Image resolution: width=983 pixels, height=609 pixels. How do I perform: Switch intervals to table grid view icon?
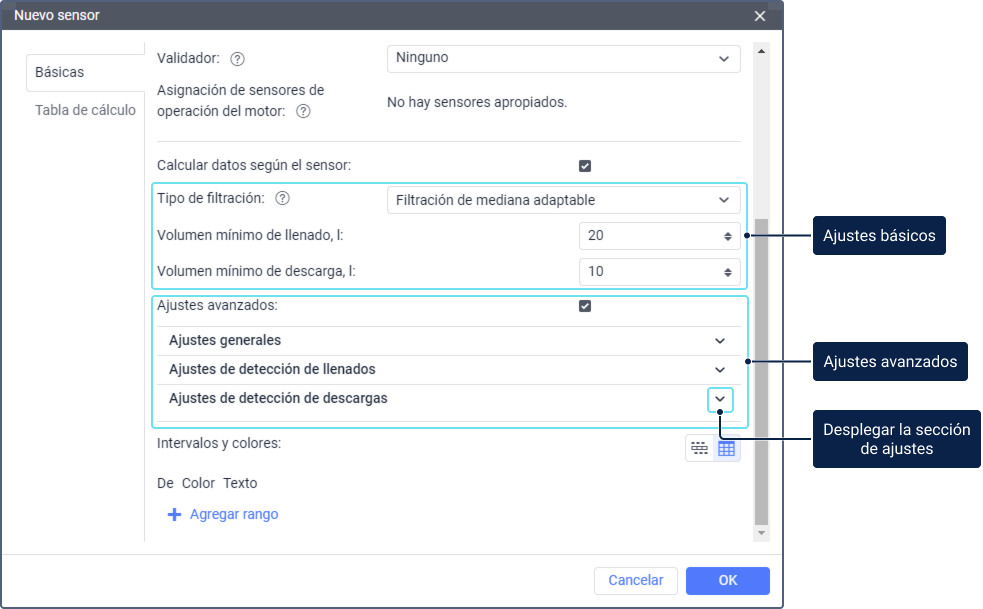point(727,449)
